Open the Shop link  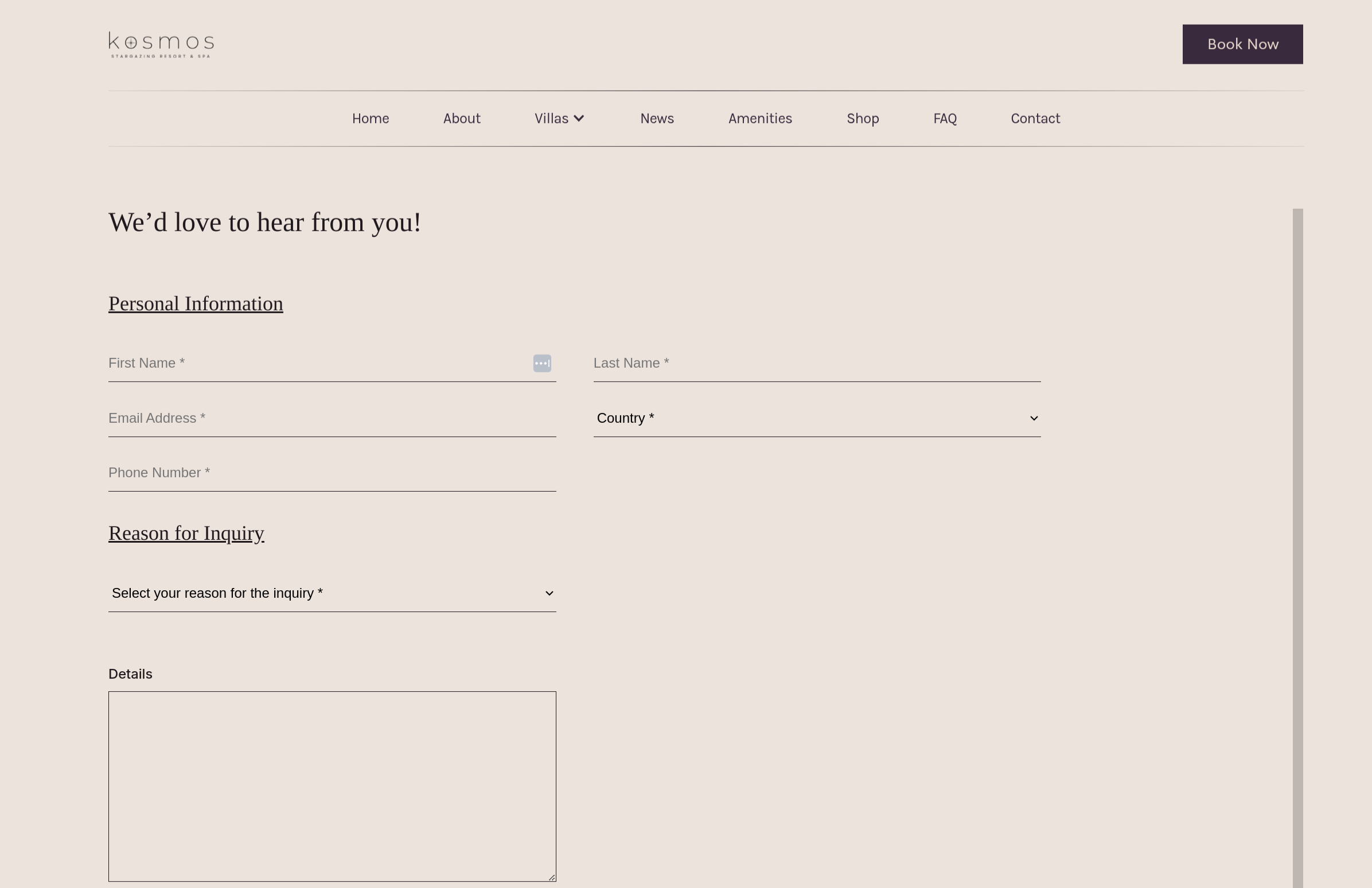(x=863, y=119)
